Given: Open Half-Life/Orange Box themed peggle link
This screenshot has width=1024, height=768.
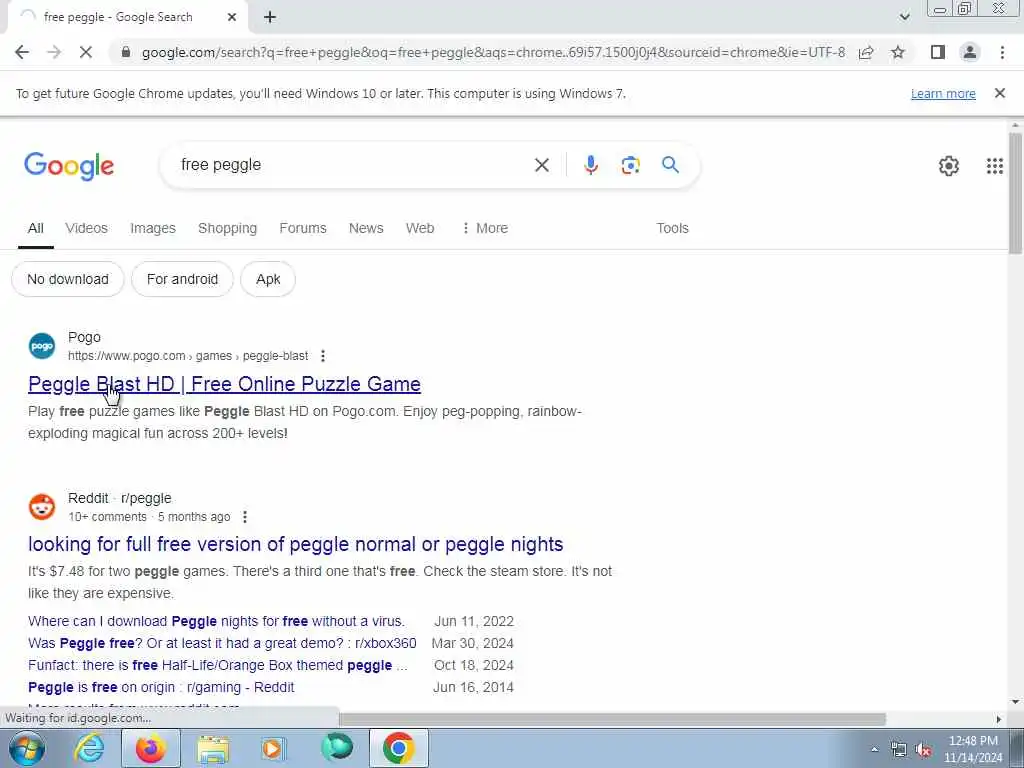Looking at the screenshot, I should pos(217,665).
